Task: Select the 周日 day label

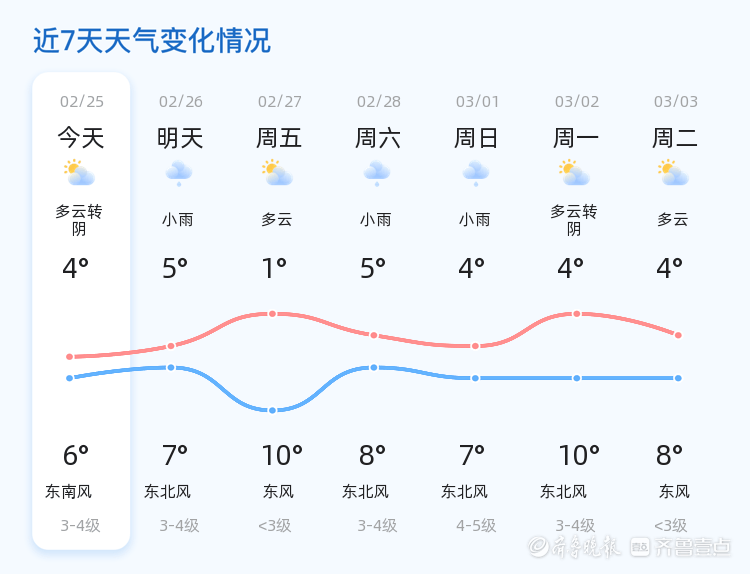Action: tap(477, 138)
